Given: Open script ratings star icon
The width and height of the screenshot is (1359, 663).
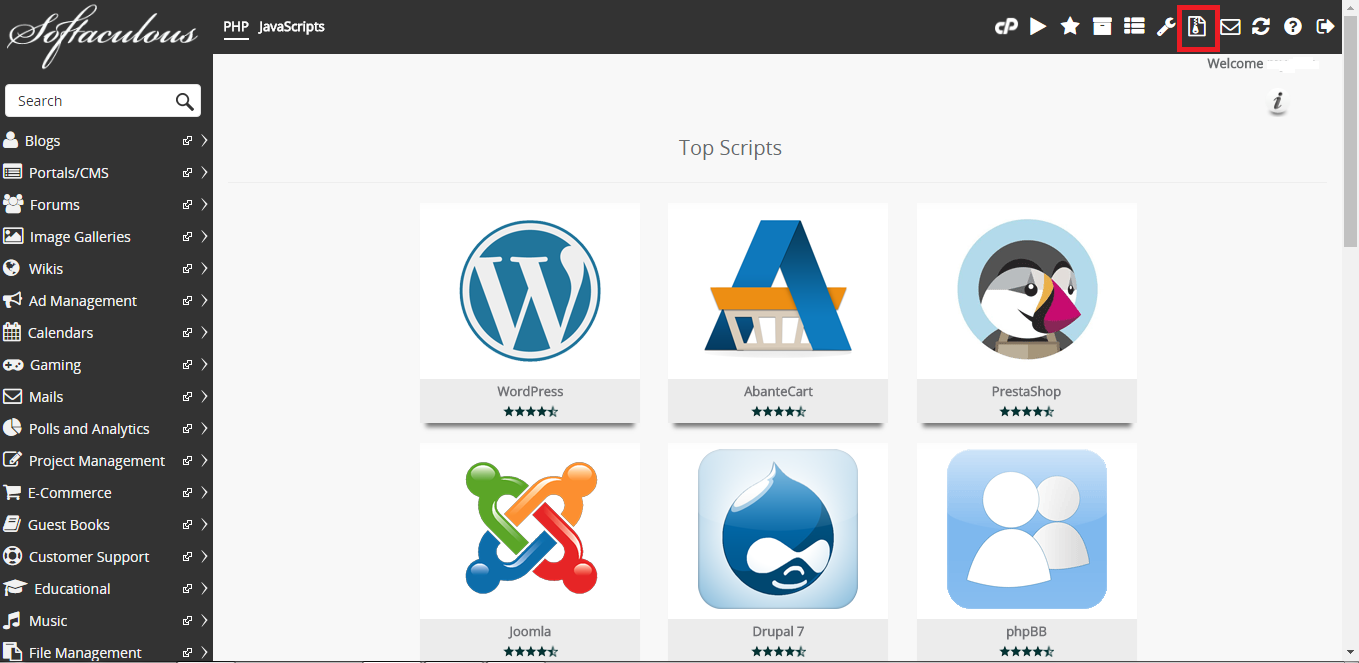Looking at the screenshot, I should pos(1070,27).
